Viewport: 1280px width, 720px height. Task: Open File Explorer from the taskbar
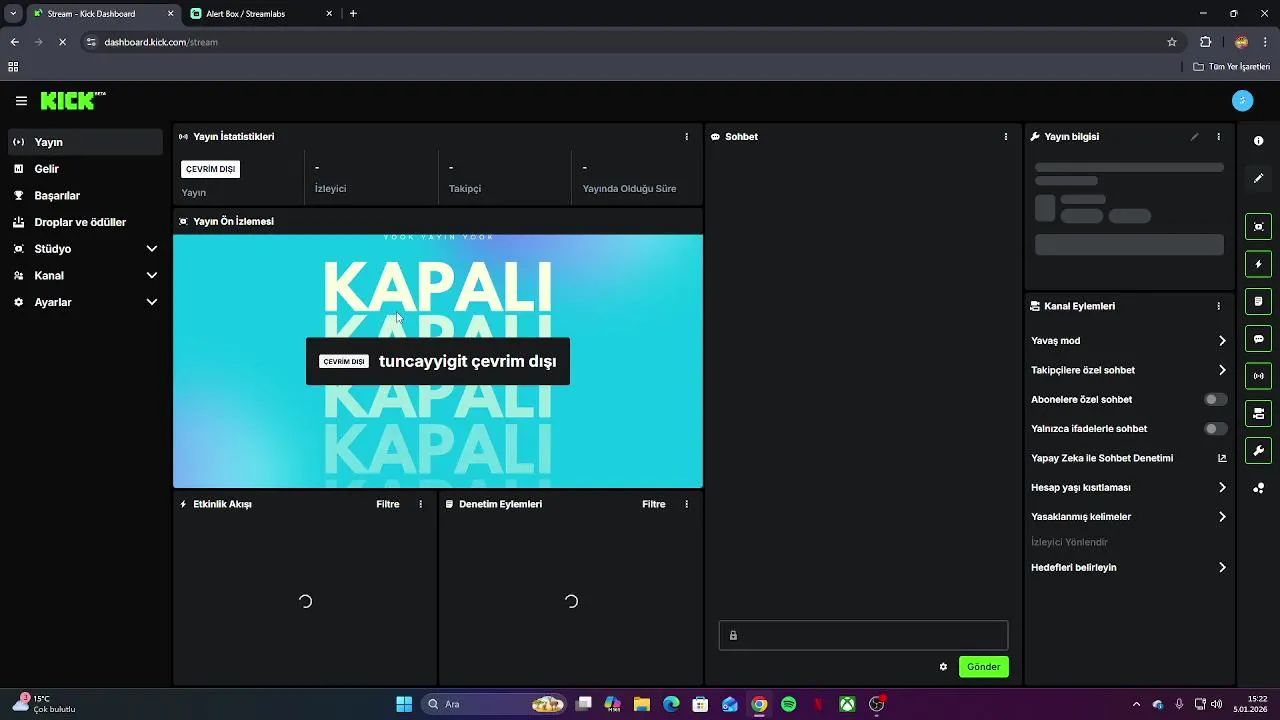coord(642,704)
